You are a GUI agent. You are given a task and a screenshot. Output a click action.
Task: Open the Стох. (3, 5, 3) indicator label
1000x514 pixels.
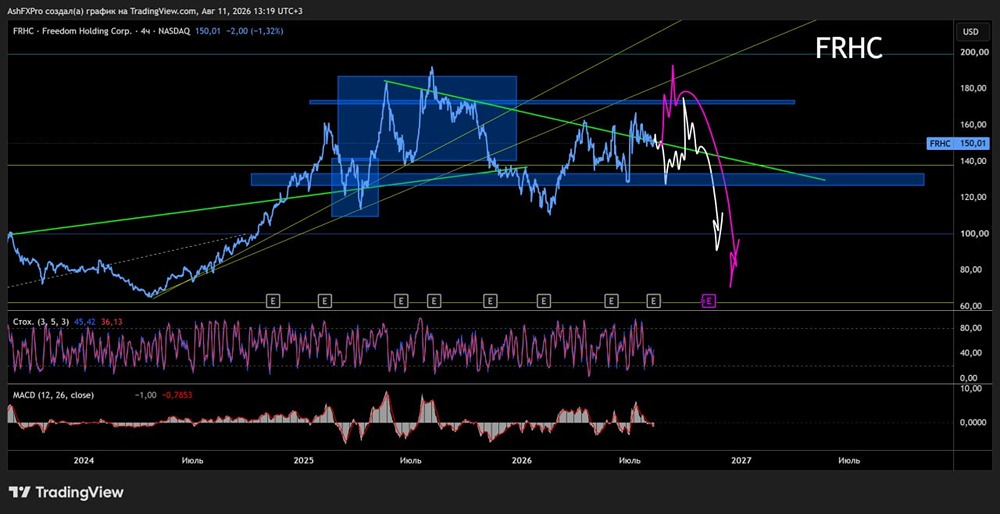point(42,323)
